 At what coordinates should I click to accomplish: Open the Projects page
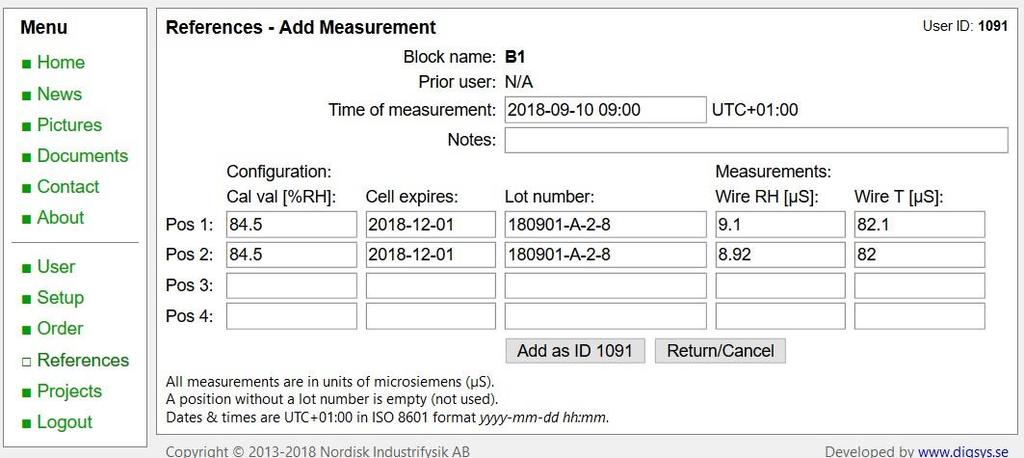click(x=69, y=391)
